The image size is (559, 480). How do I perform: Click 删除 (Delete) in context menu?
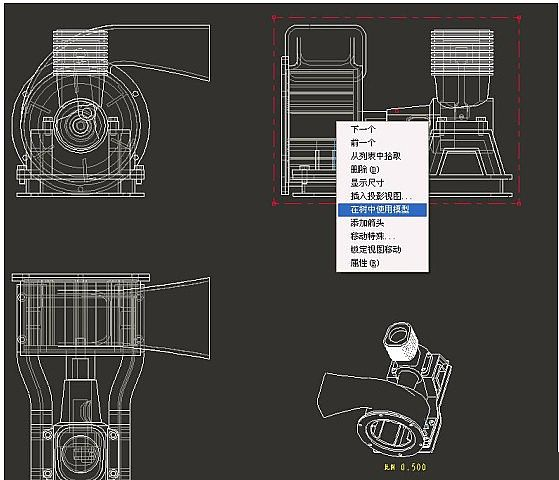click(382, 169)
